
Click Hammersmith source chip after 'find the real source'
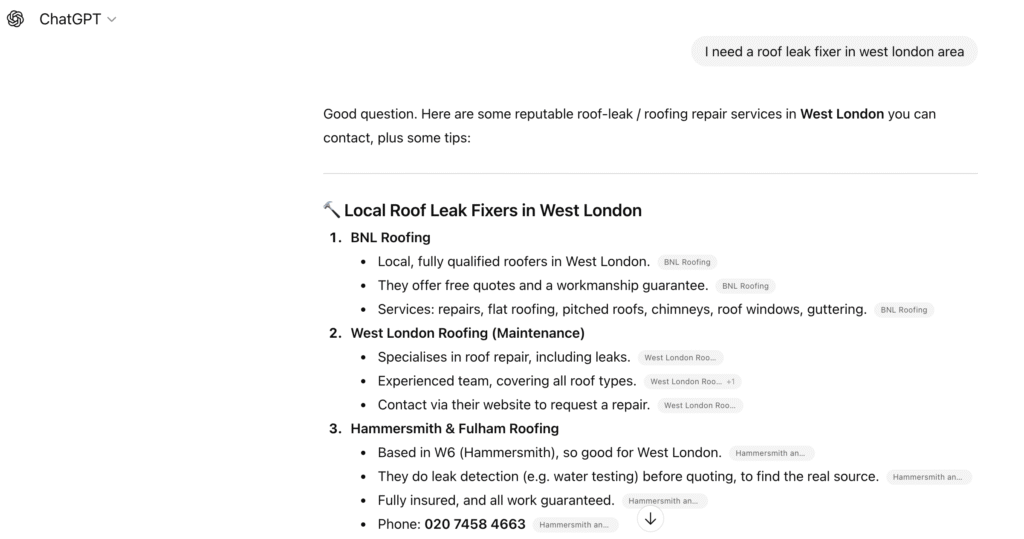(929, 477)
